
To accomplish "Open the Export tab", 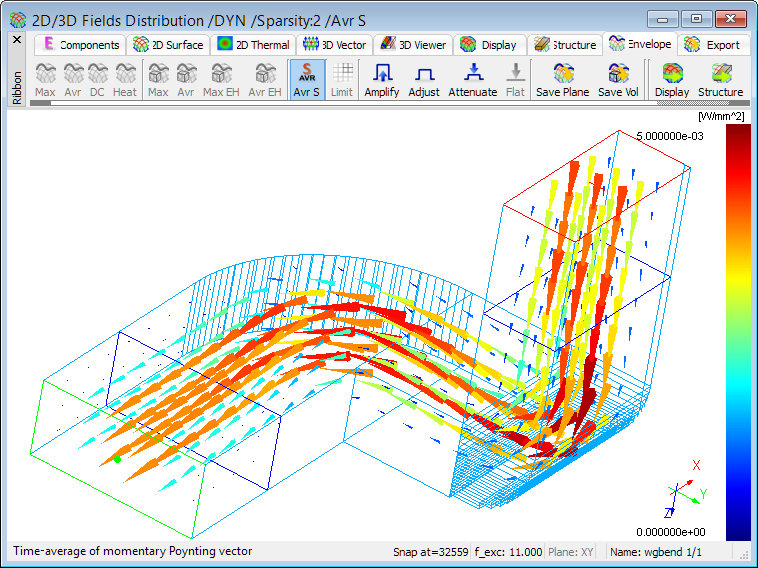I will click(x=713, y=45).
